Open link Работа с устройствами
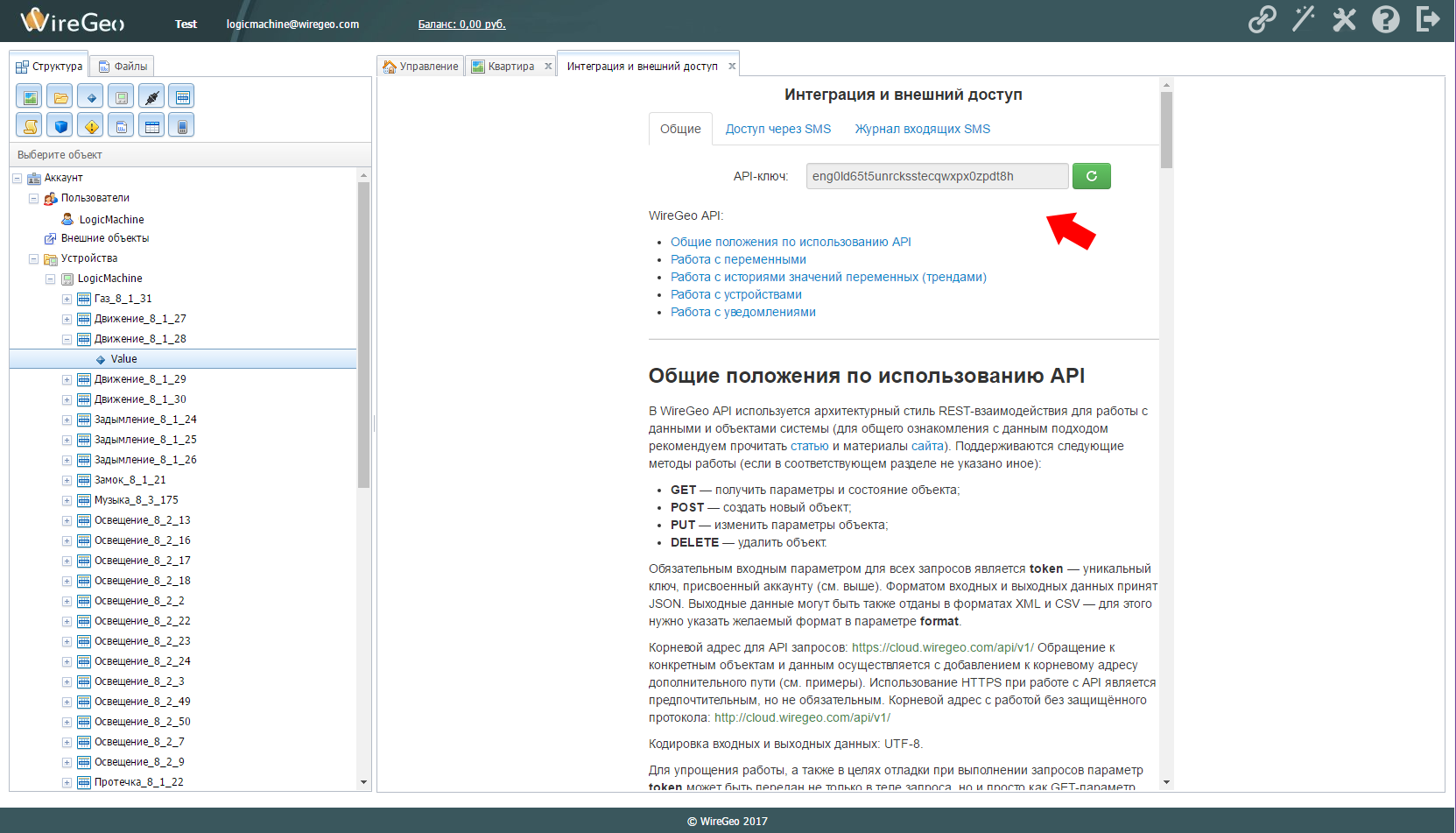This screenshot has height=833, width=1456. click(736, 294)
